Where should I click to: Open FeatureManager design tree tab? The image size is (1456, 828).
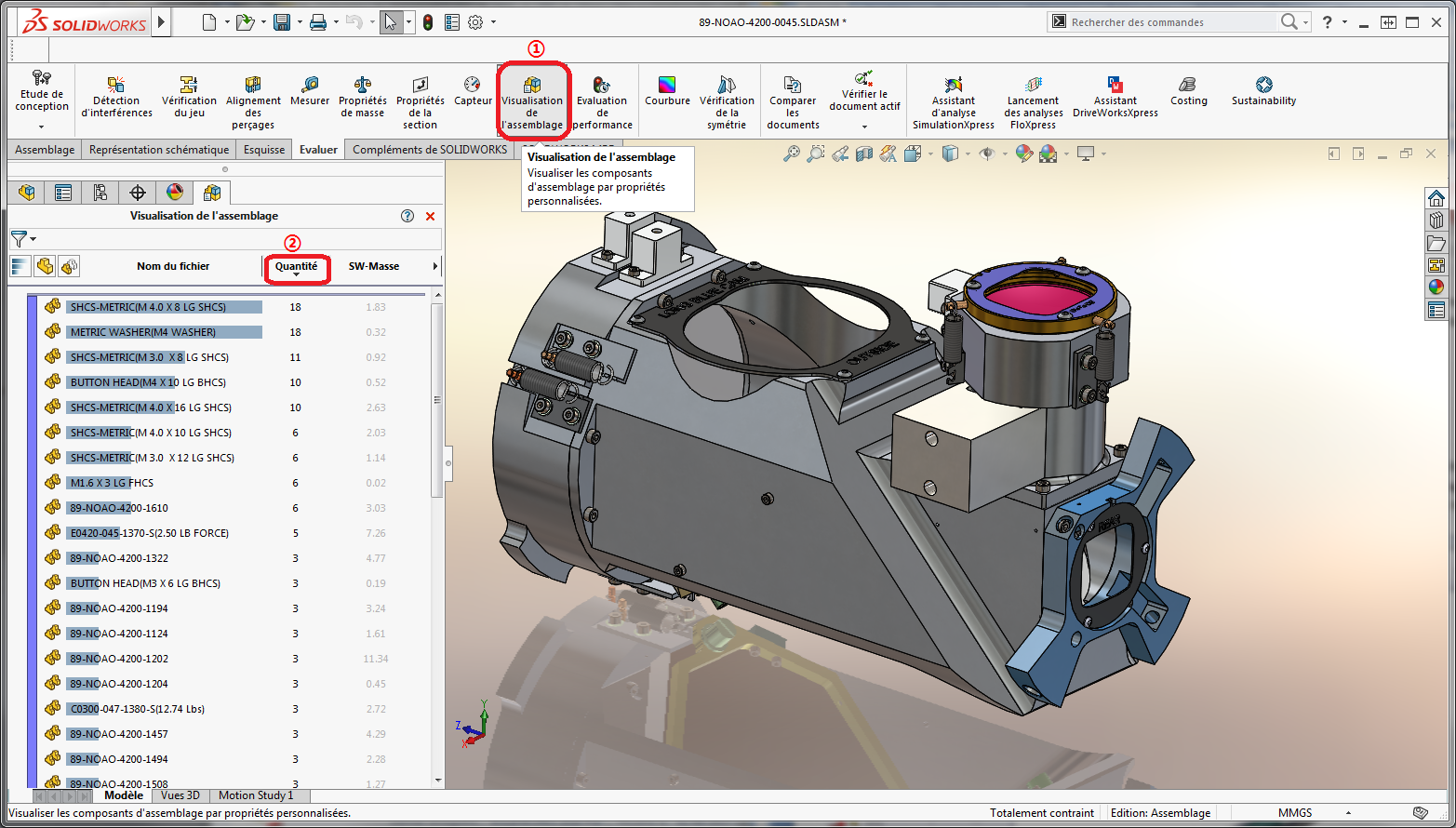click(x=26, y=193)
